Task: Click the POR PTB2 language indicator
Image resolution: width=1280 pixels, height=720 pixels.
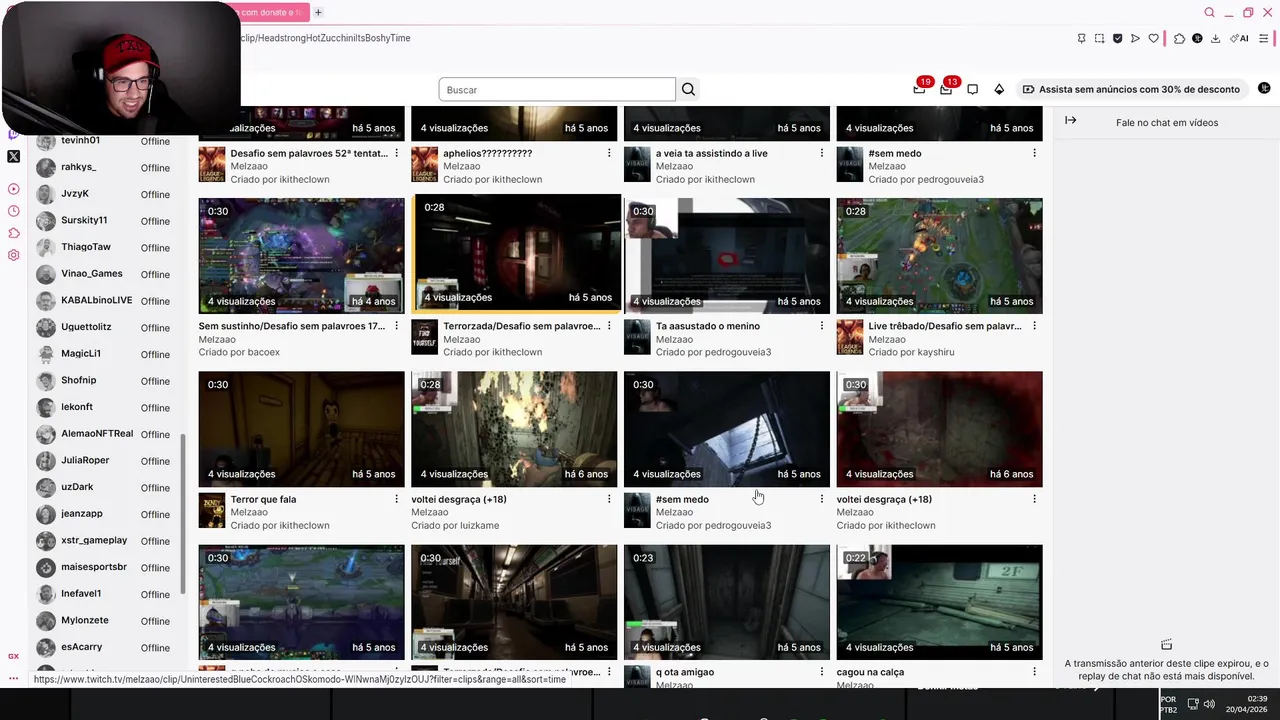Action: (1168, 704)
